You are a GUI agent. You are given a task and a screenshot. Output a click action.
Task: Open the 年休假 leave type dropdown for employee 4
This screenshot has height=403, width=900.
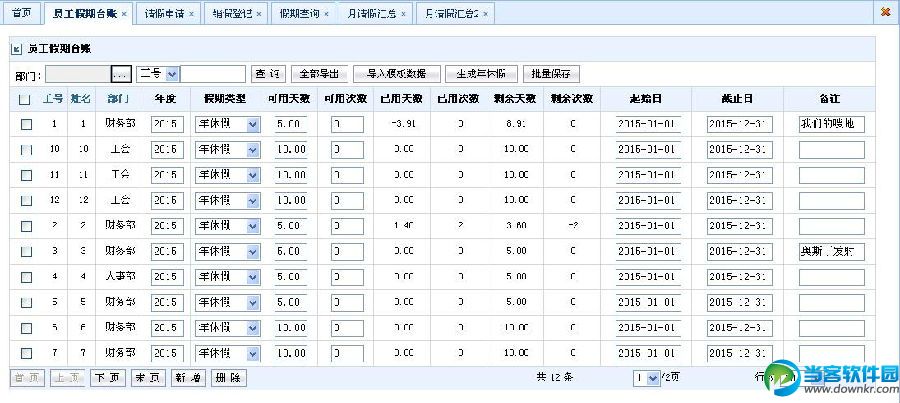pos(253,277)
